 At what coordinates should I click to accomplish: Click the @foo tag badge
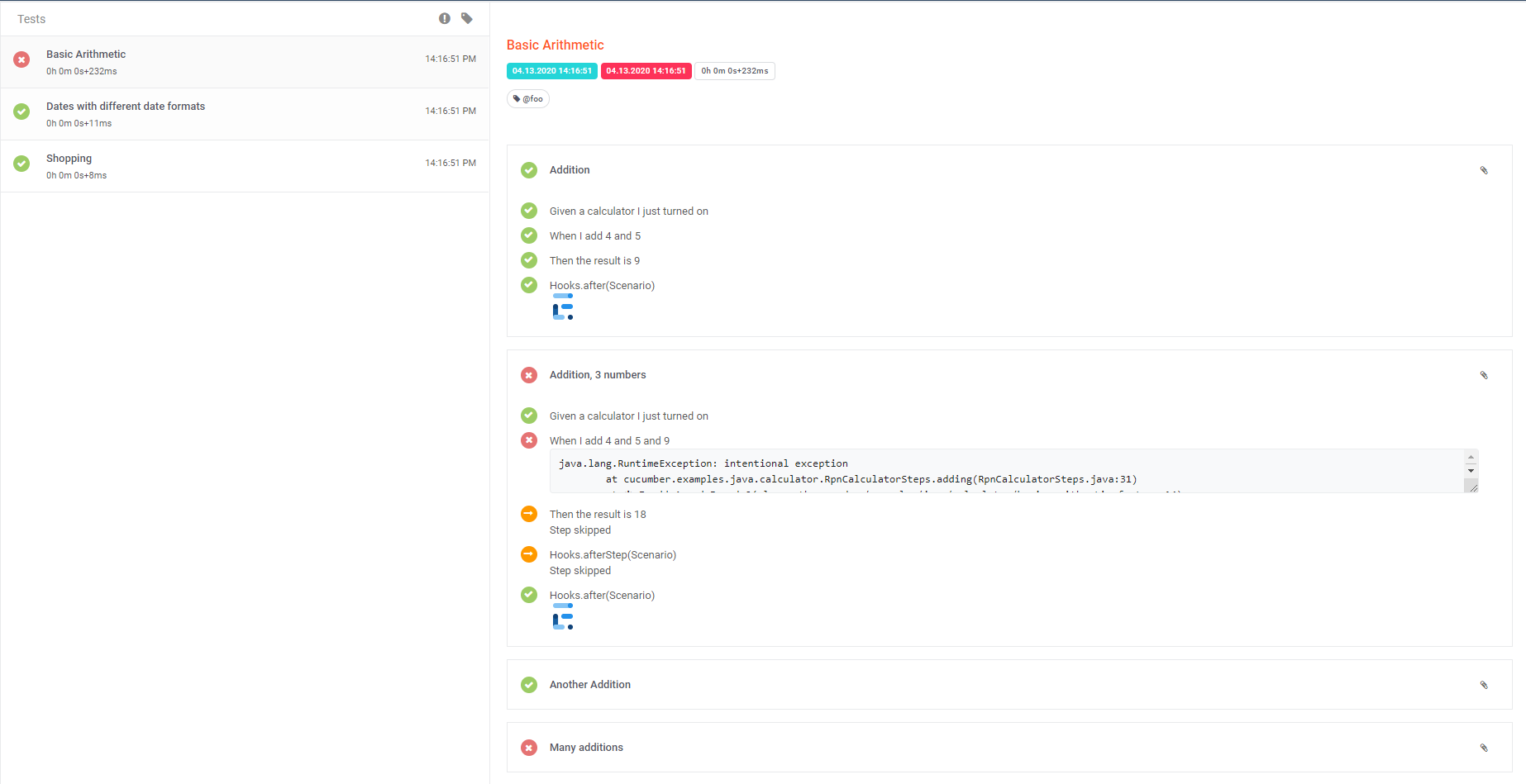[x=527, y=98]
